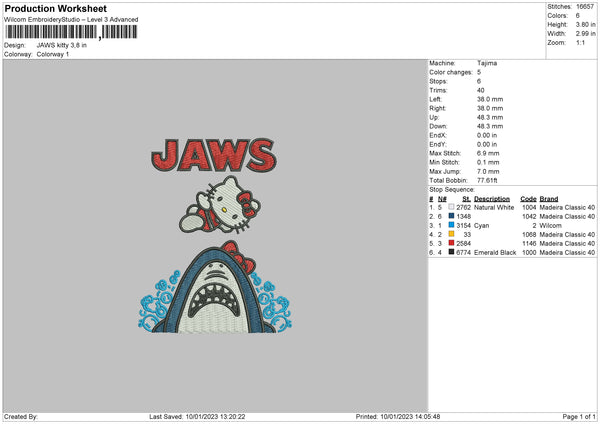Screen dimensions: 600x424
Task: Select the Machine value Tajima
Action: (x=487, y=63)
